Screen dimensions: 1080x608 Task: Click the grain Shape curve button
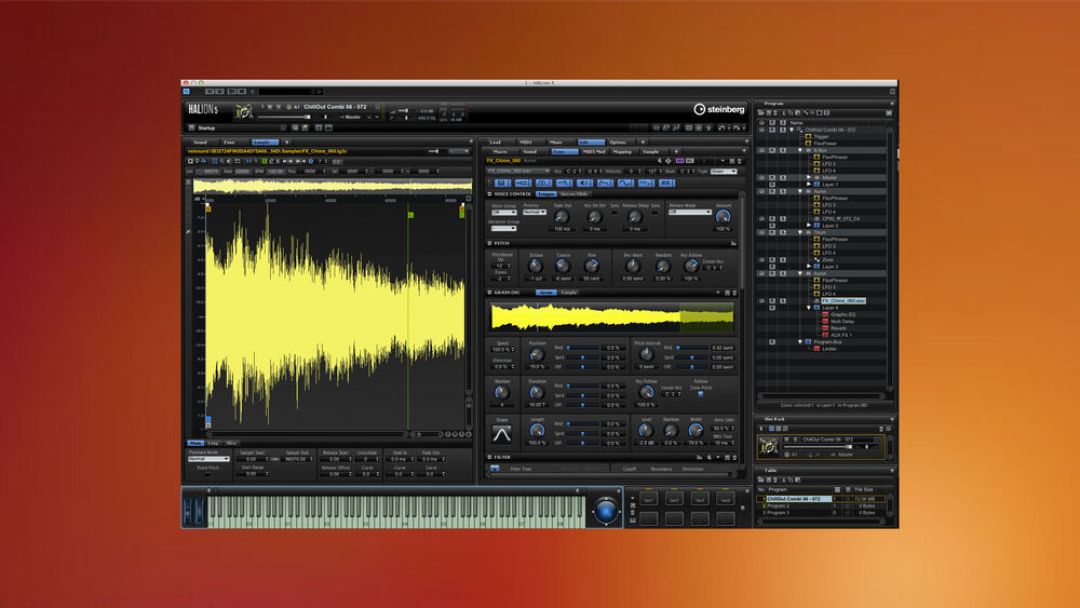501,434
